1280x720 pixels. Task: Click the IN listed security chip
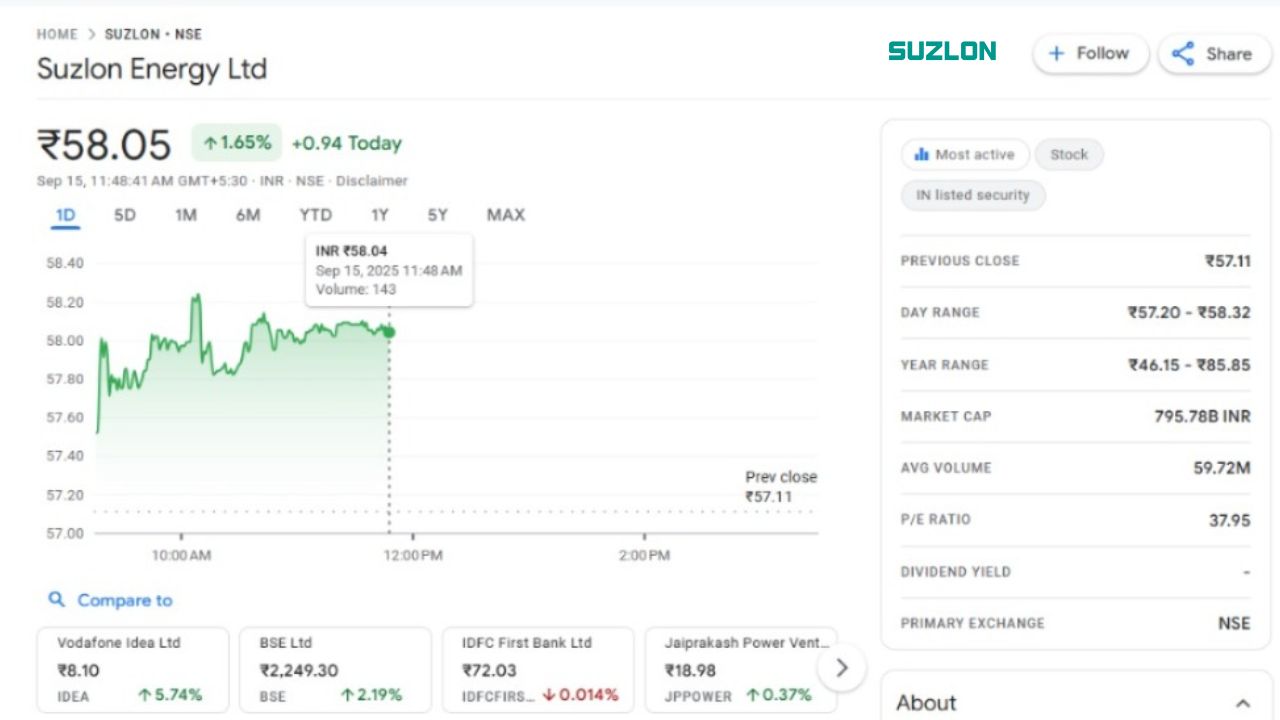coord(973,195)
